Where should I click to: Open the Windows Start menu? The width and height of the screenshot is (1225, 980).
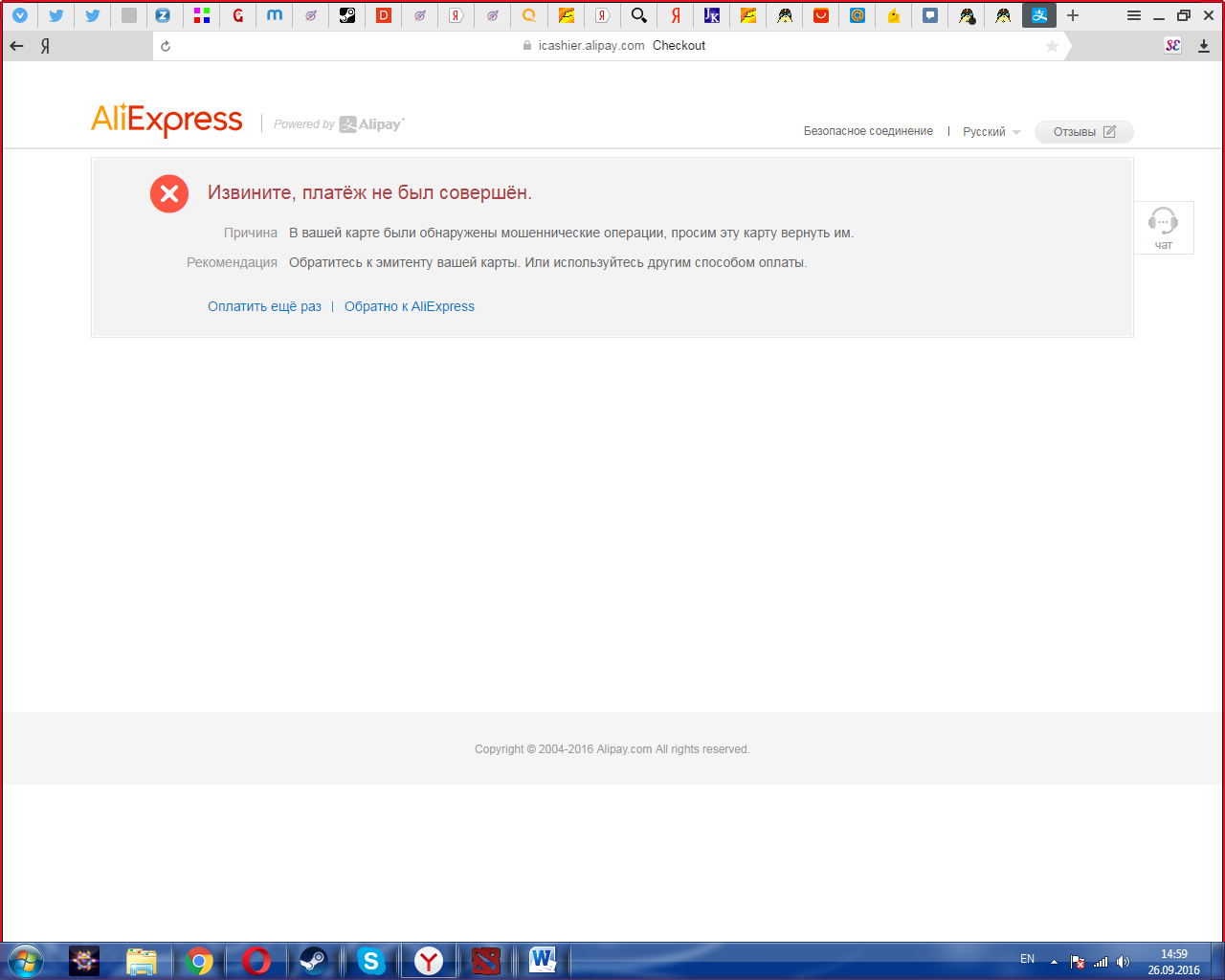coord(26,961)
